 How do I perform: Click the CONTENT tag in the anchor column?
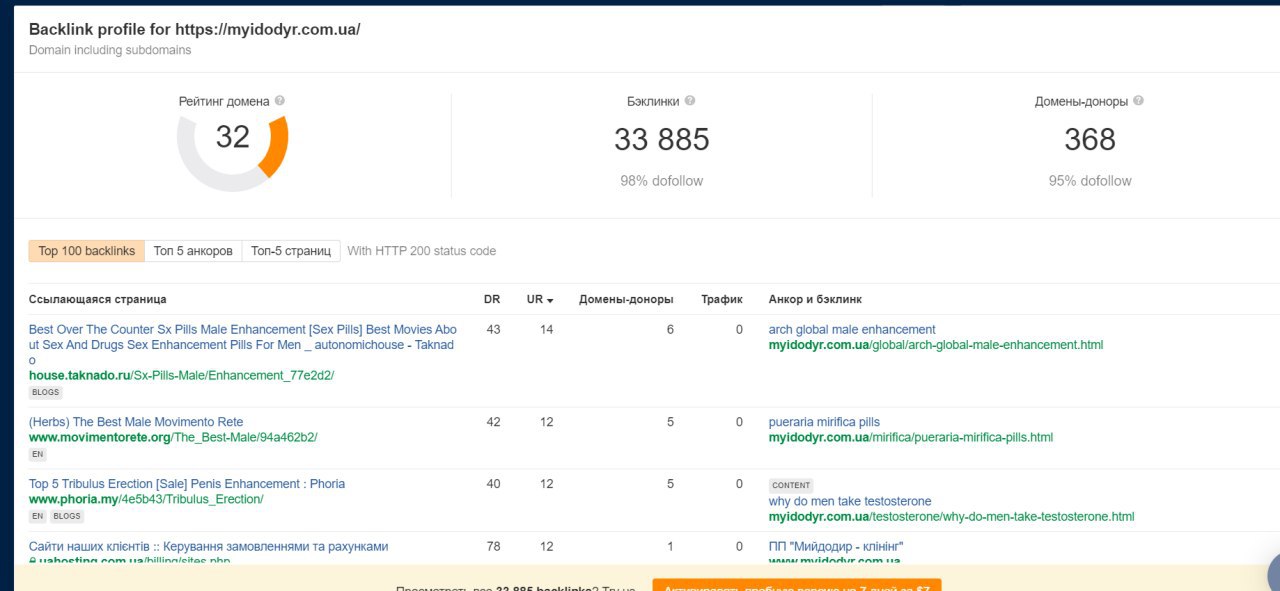pyautogui.click(x=791, y=485)
